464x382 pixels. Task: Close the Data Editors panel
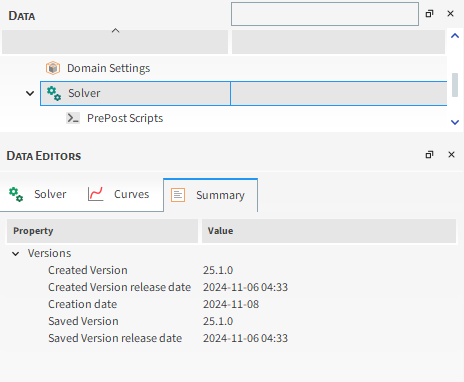point(451,155)
